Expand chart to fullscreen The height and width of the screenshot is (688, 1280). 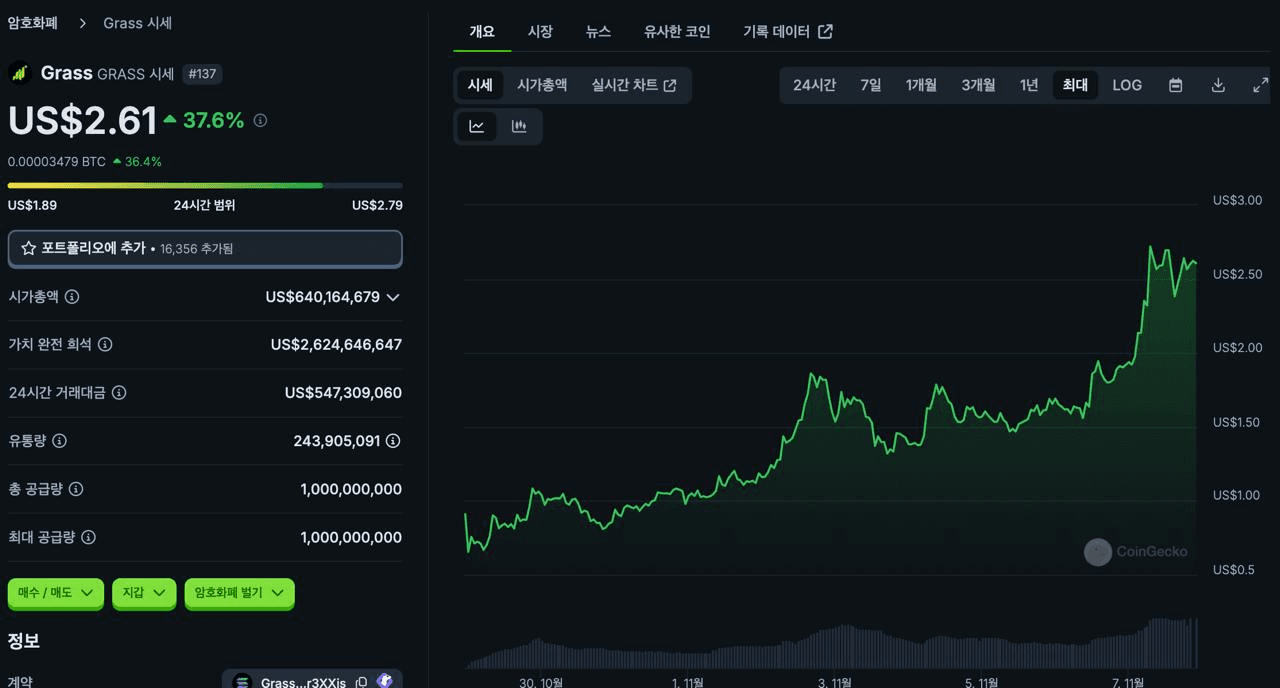pos(1260,85)
